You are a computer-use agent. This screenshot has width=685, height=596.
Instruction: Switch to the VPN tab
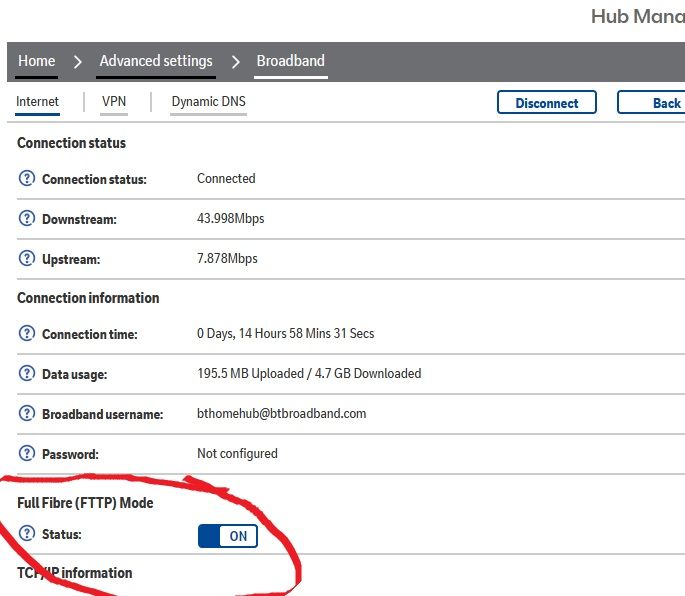click(x=114, y=102)
